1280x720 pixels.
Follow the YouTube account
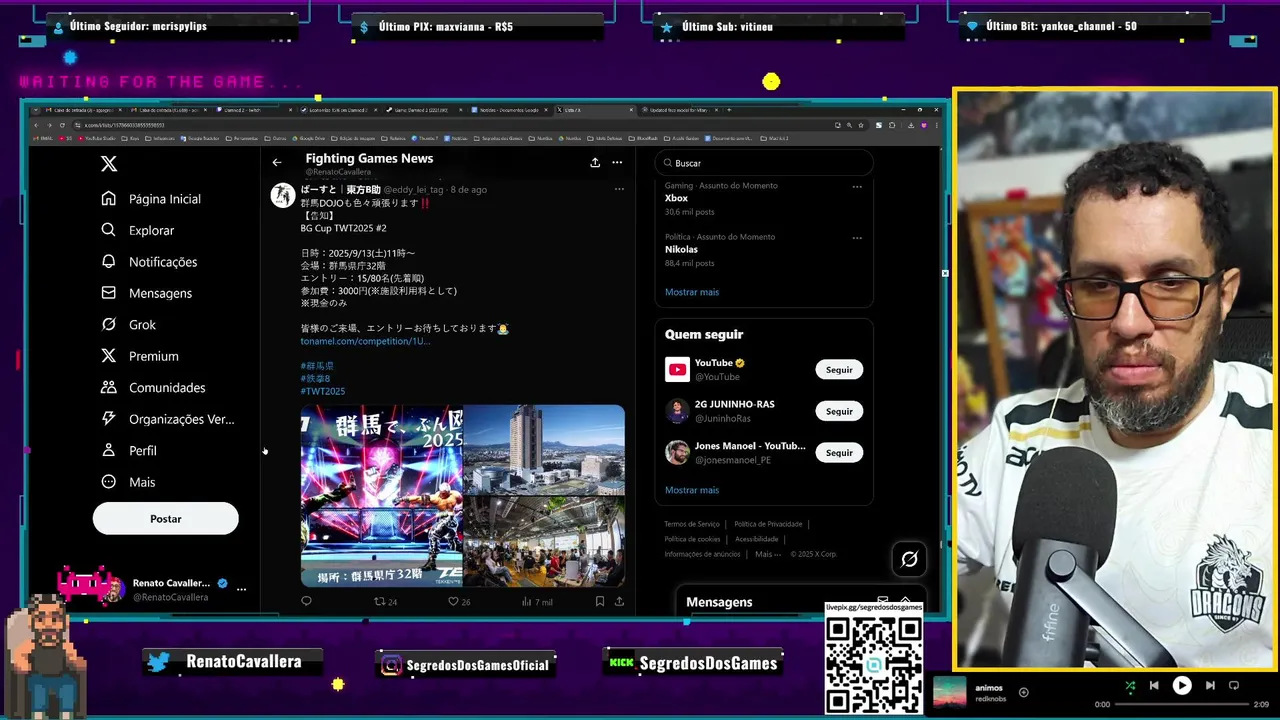839,370
